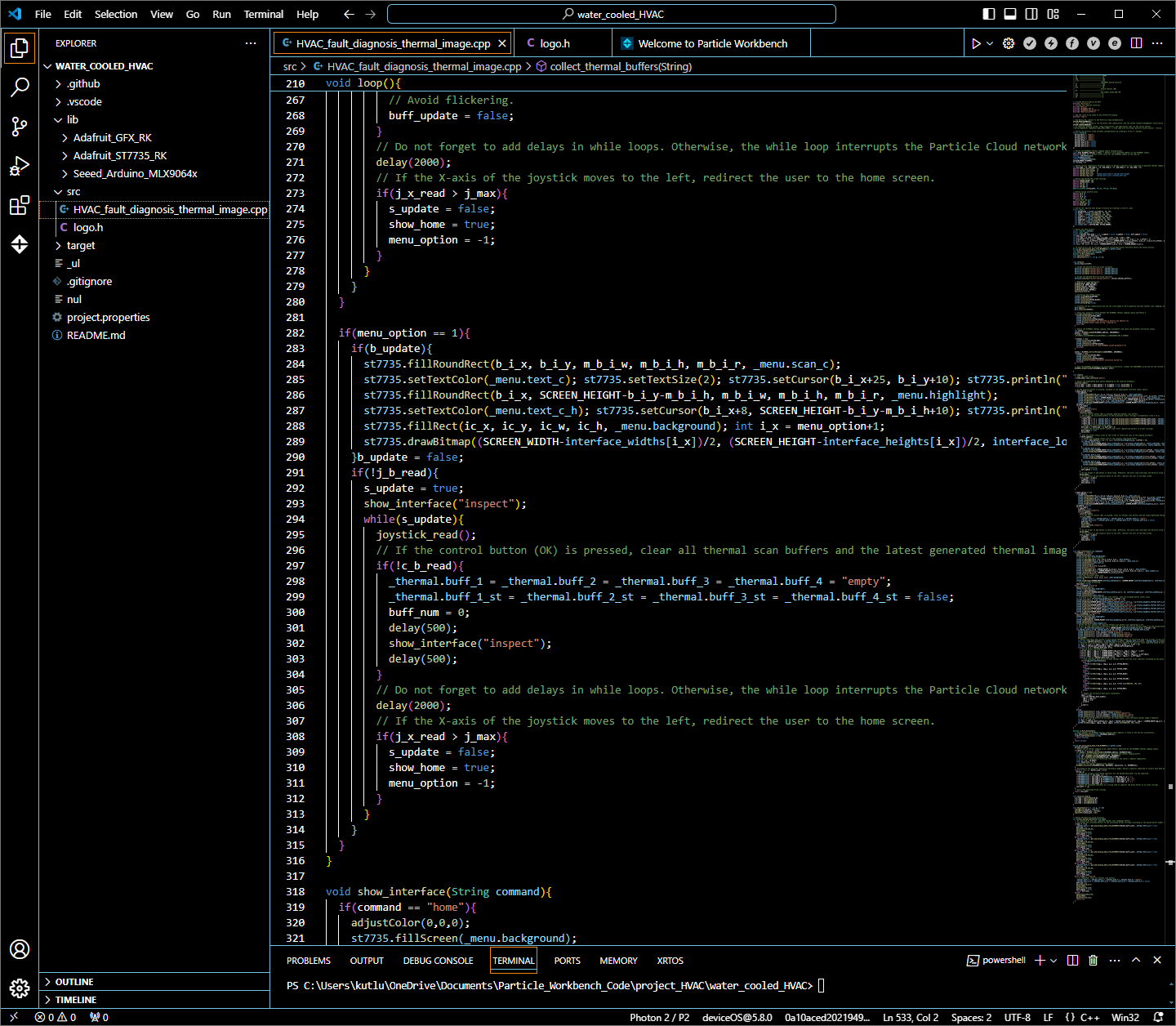Toggle the primary side bar

[x=989, y=14]
